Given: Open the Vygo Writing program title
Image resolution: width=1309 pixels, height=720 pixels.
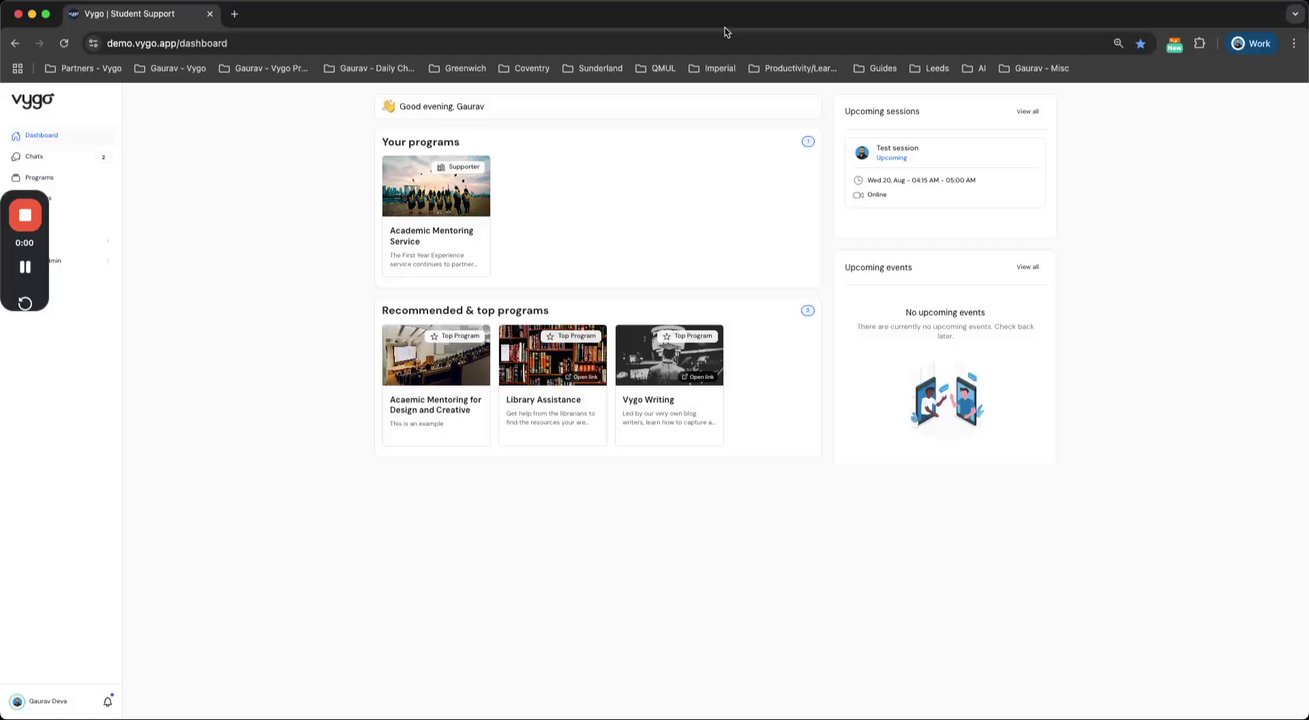Looking at the screenshot, I should (x=648, y=400).
